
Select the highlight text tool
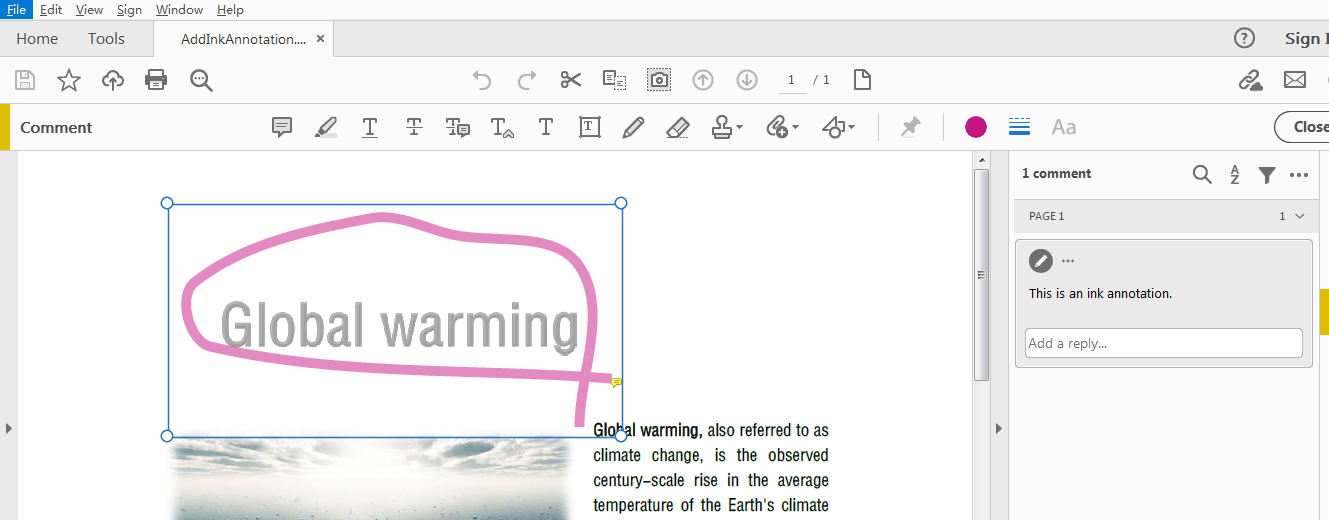(326, 127)
